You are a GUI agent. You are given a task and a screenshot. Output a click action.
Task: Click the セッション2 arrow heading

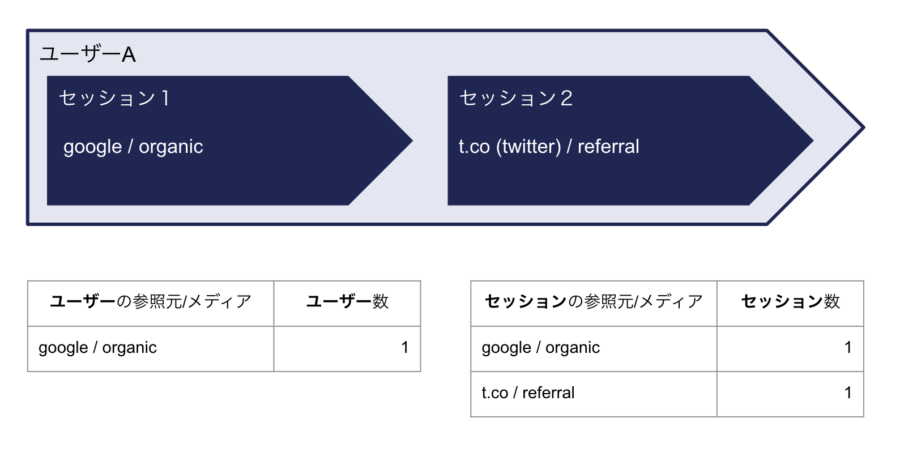point(515,98)
